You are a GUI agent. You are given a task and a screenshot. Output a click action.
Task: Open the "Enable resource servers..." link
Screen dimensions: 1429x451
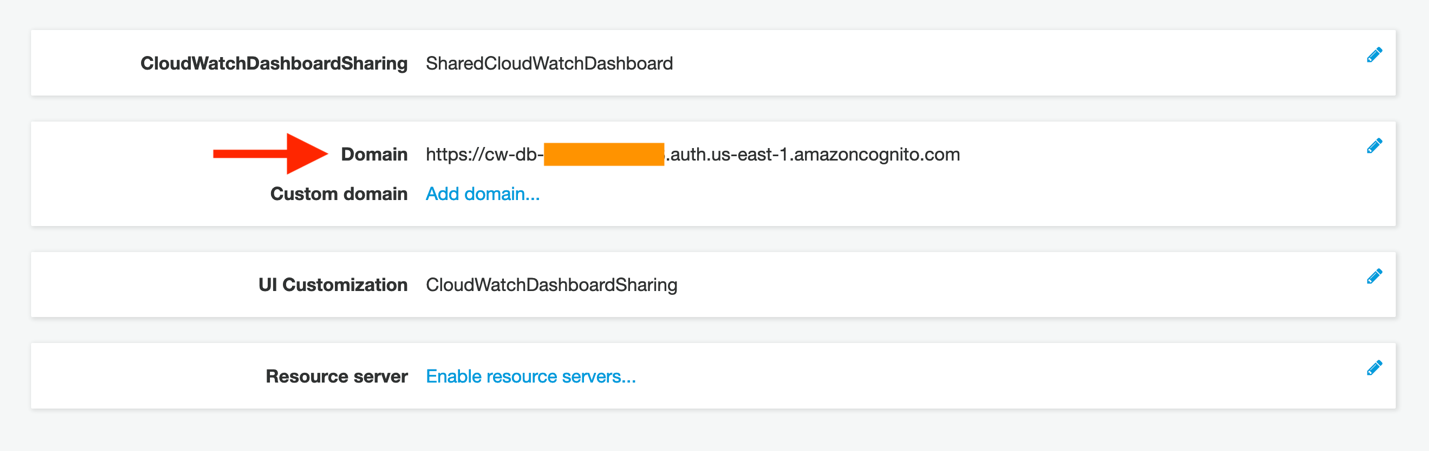pyautogui.click(x=531, y=377)
